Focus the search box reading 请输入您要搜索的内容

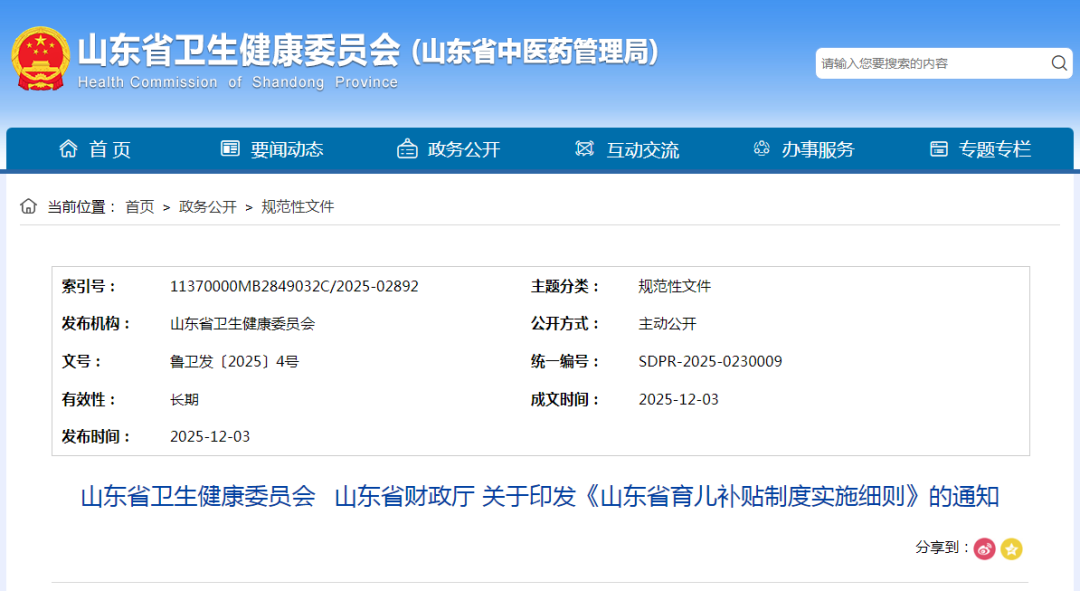point(928,63)
